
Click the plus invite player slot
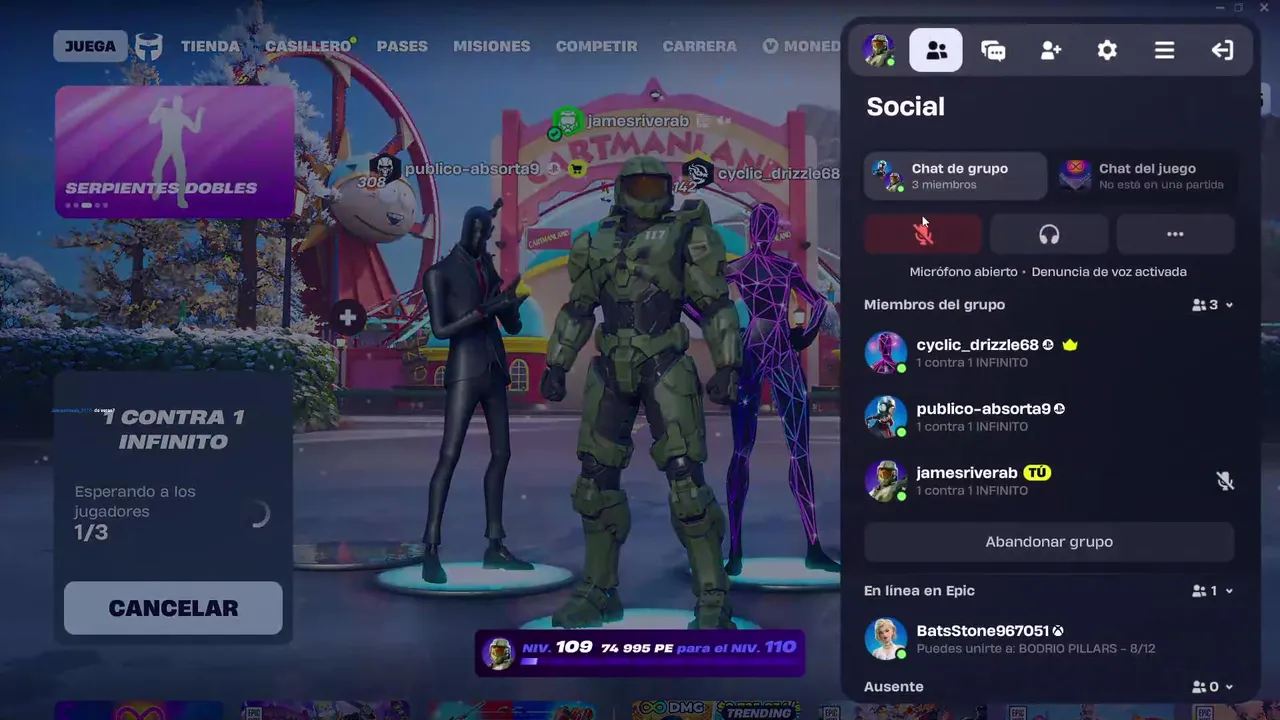(347, 318)
